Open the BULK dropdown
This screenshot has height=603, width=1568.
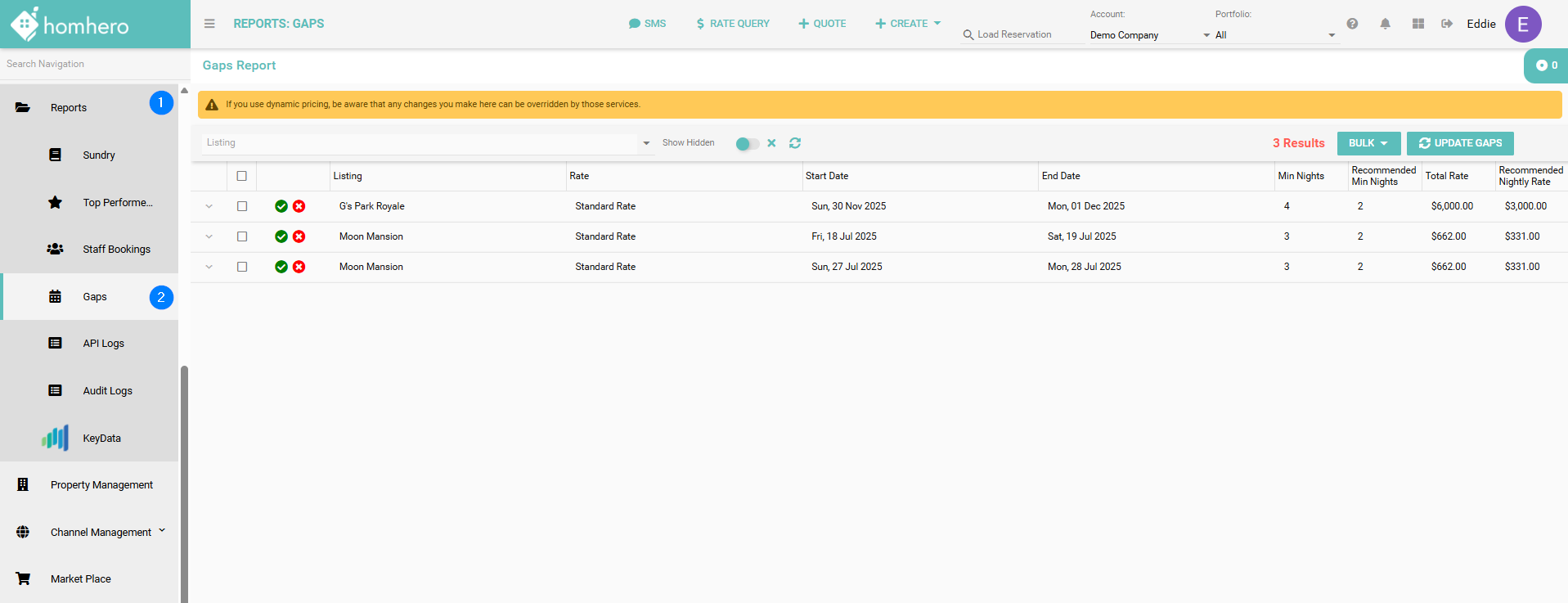pos(1368,143)
